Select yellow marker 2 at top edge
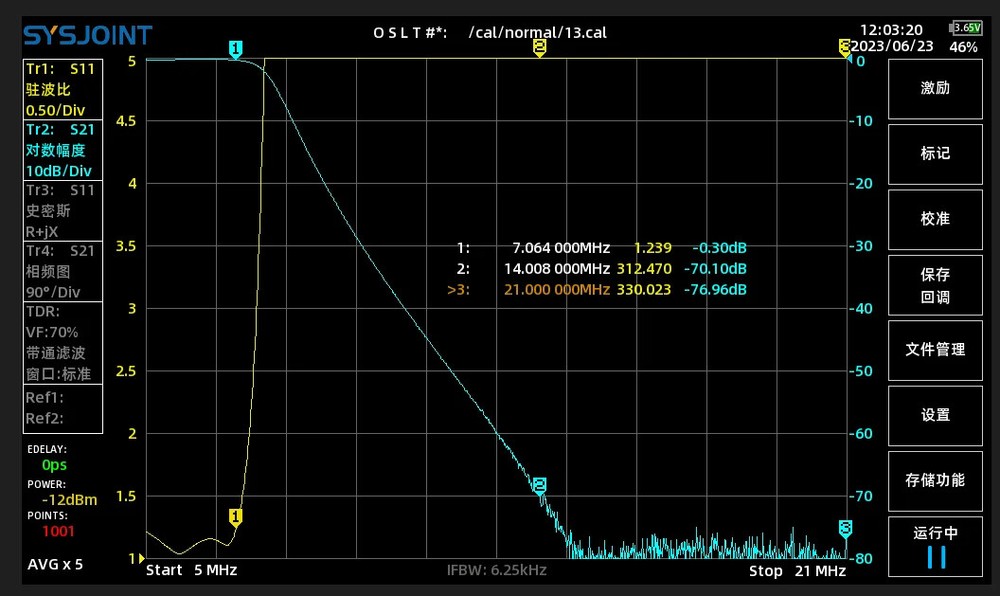This screenshot has height=596, width=1000. pyautogui.click(x=540, y=48)
